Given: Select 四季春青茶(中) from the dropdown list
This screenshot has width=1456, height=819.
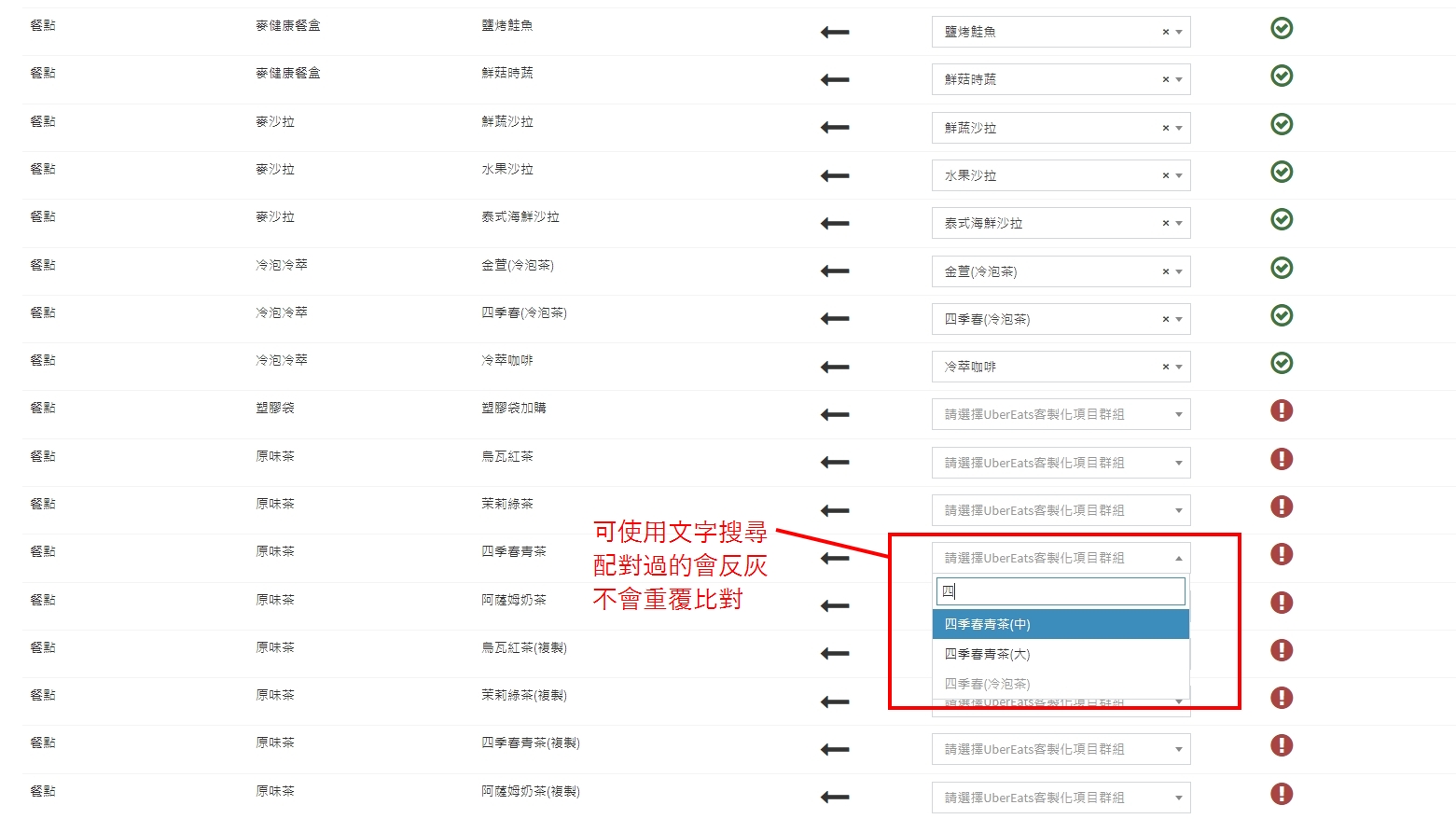Looking at the screenshot, I should [x=1060, y=625].
